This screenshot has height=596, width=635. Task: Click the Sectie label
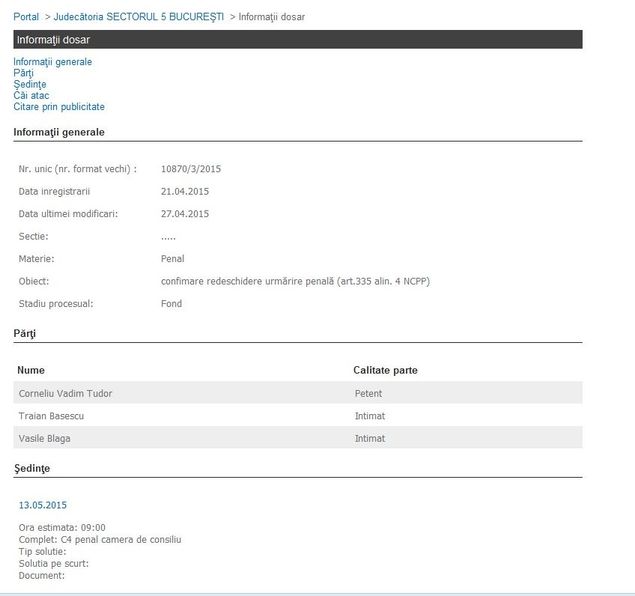coord(33,236)
